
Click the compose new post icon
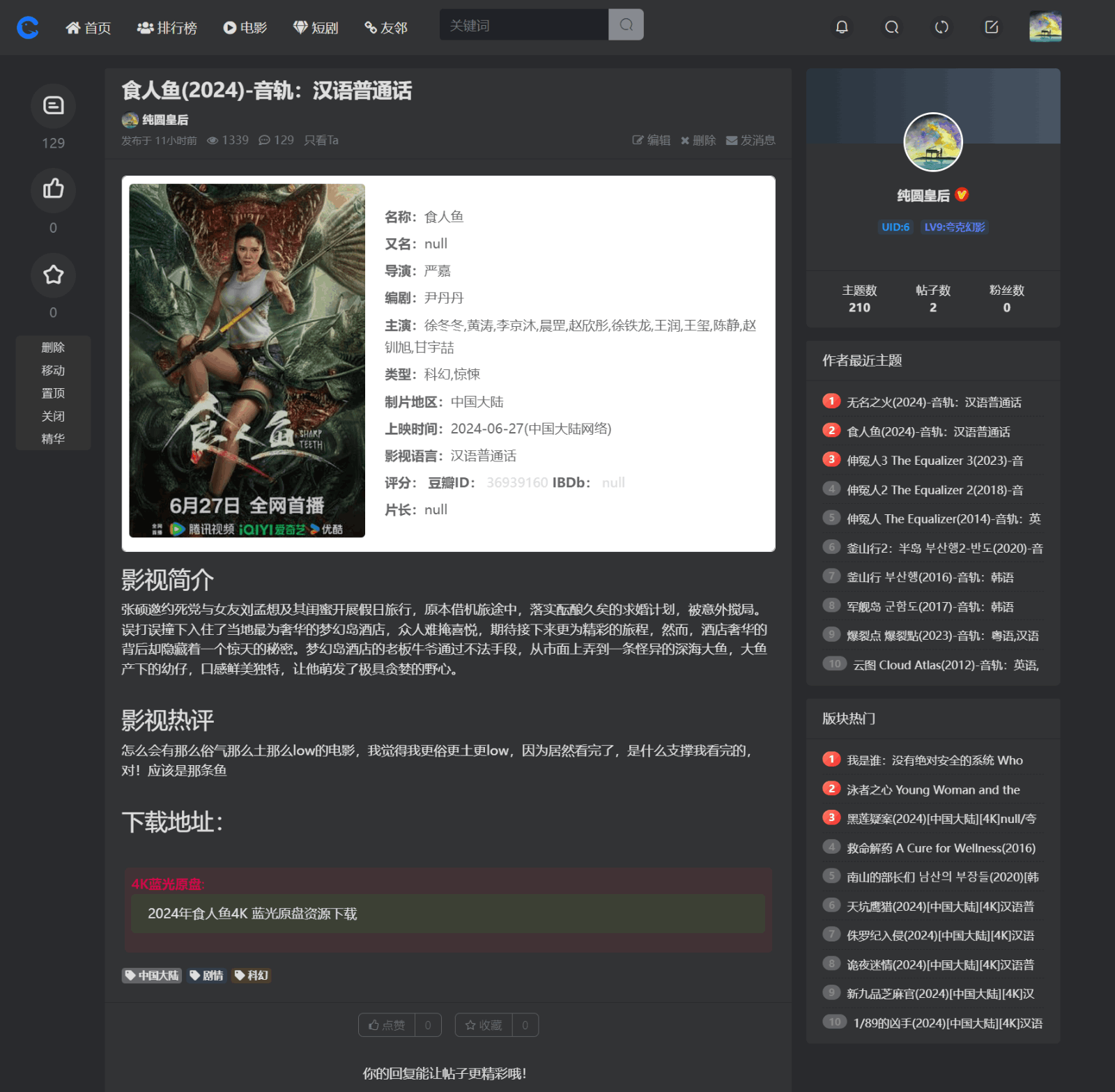point(992,27)
